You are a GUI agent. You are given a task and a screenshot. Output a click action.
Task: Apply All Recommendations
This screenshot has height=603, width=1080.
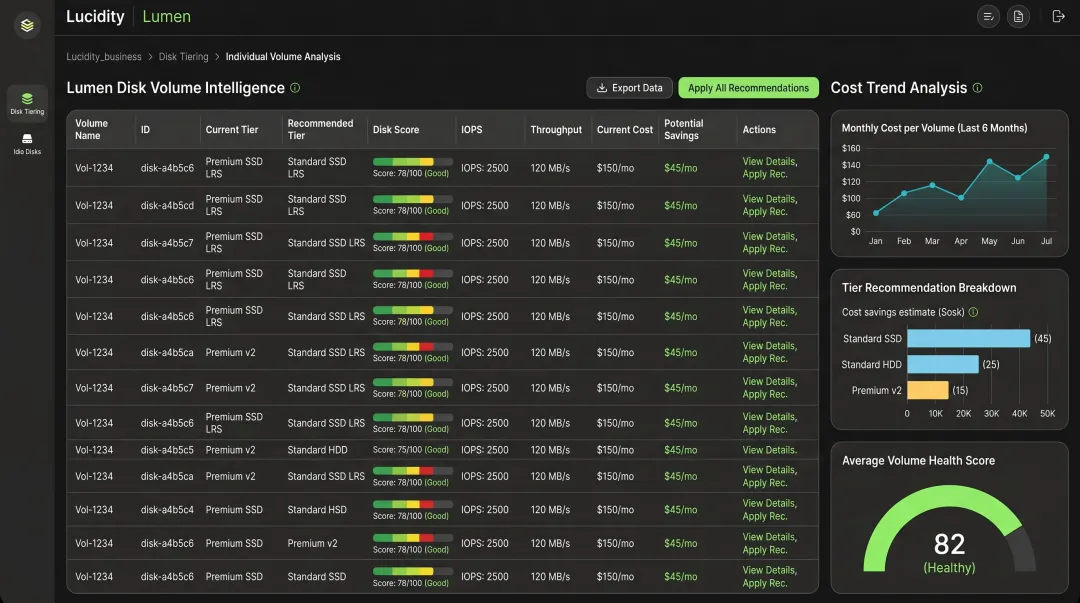tap(748, 88)
